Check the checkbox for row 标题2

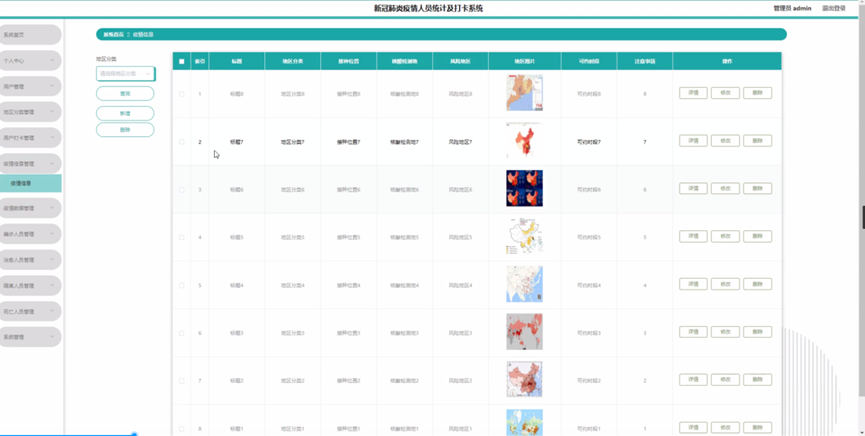pos(181,381)
